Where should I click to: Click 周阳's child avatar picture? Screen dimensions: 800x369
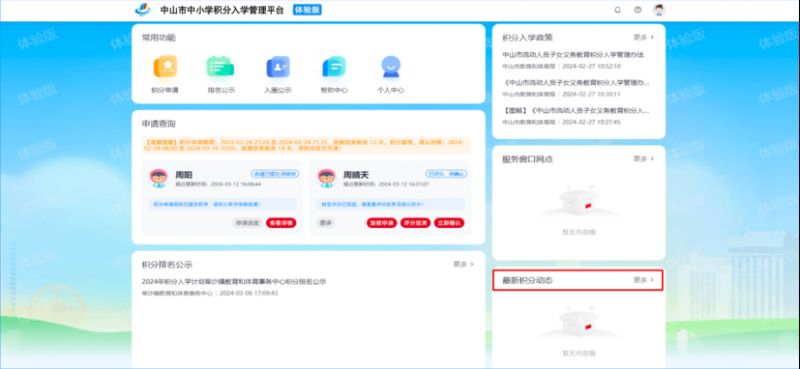pos(159,178)
